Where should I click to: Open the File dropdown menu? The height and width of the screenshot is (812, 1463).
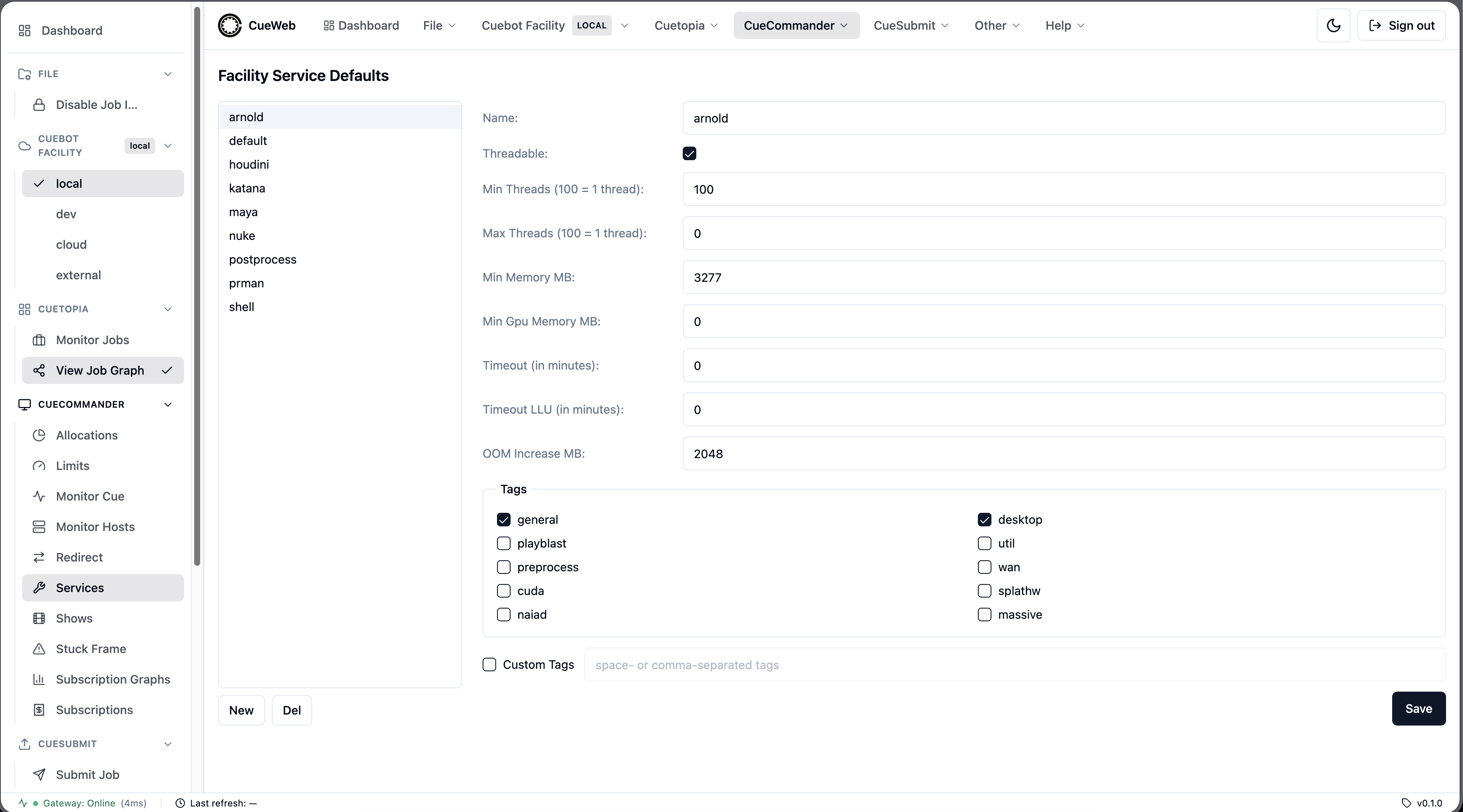coord(440,25)
